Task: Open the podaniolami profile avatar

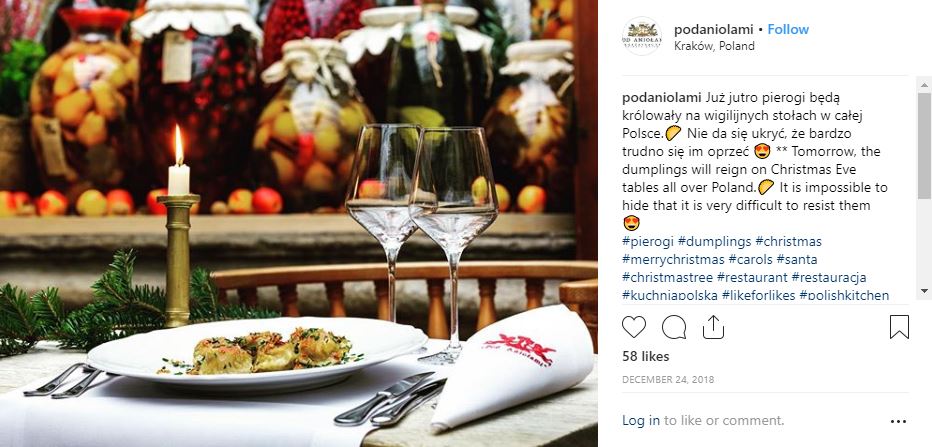Action: click(x=642, y=36)
